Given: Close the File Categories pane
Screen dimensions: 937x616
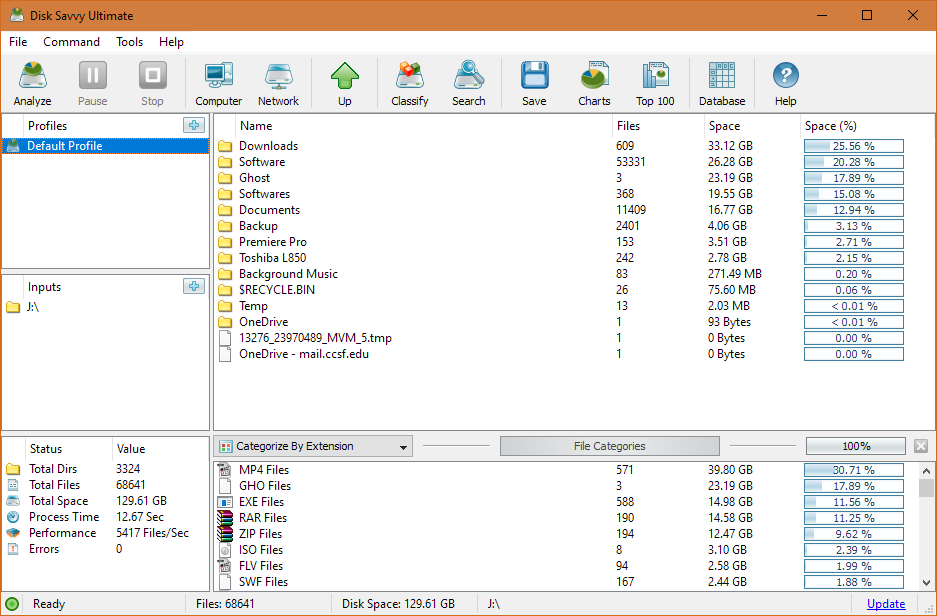Looking at the screenshot, I should (921, 446).
